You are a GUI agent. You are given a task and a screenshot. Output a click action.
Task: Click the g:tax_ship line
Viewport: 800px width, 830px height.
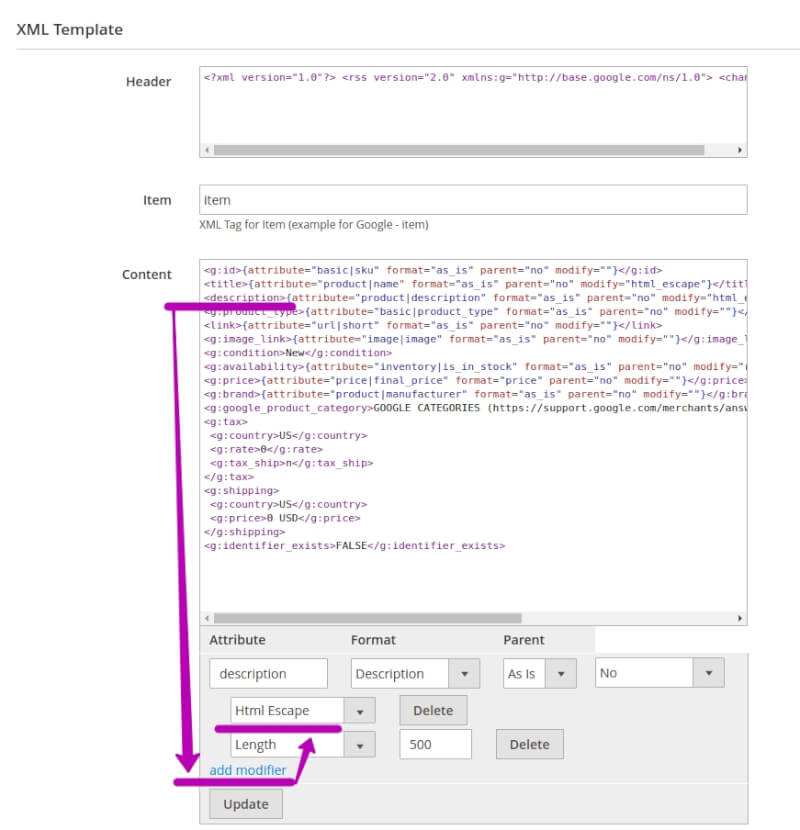point(291,463)
